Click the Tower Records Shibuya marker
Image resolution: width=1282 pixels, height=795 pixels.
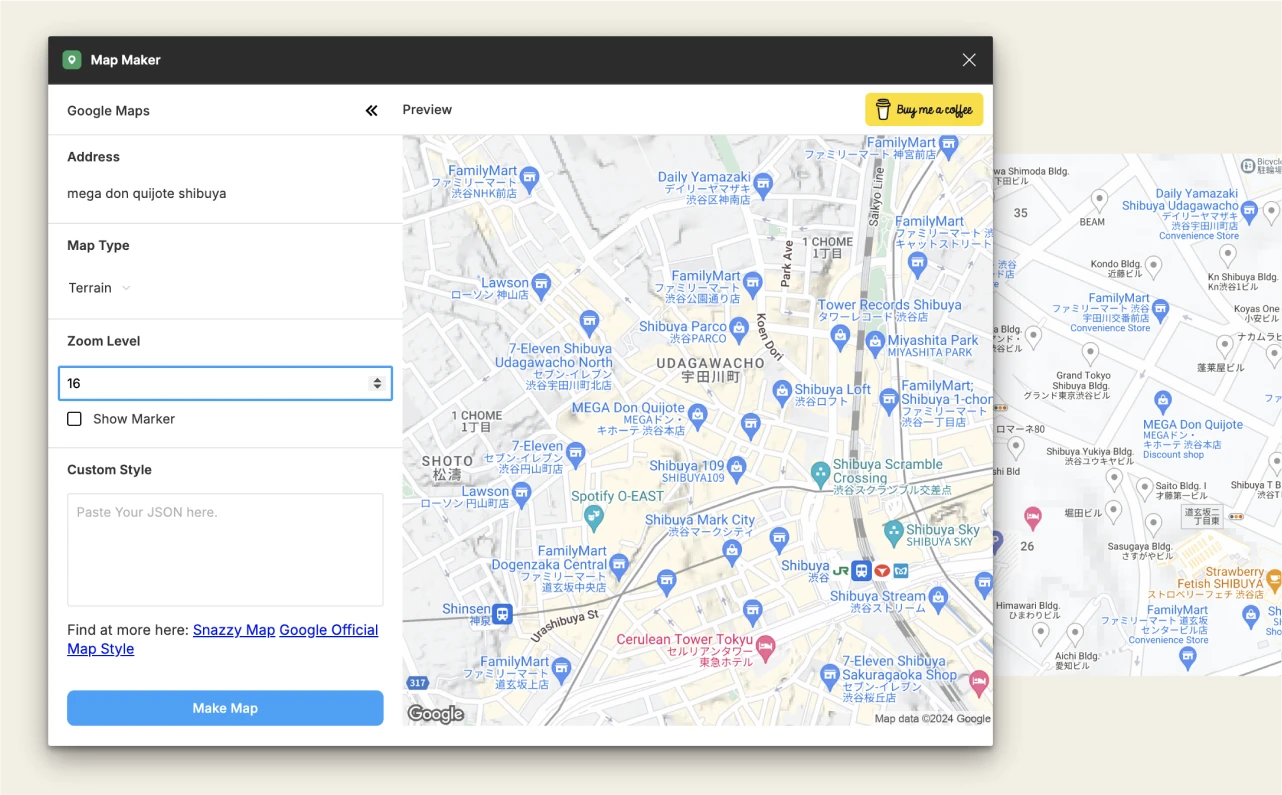coord(840,335)
